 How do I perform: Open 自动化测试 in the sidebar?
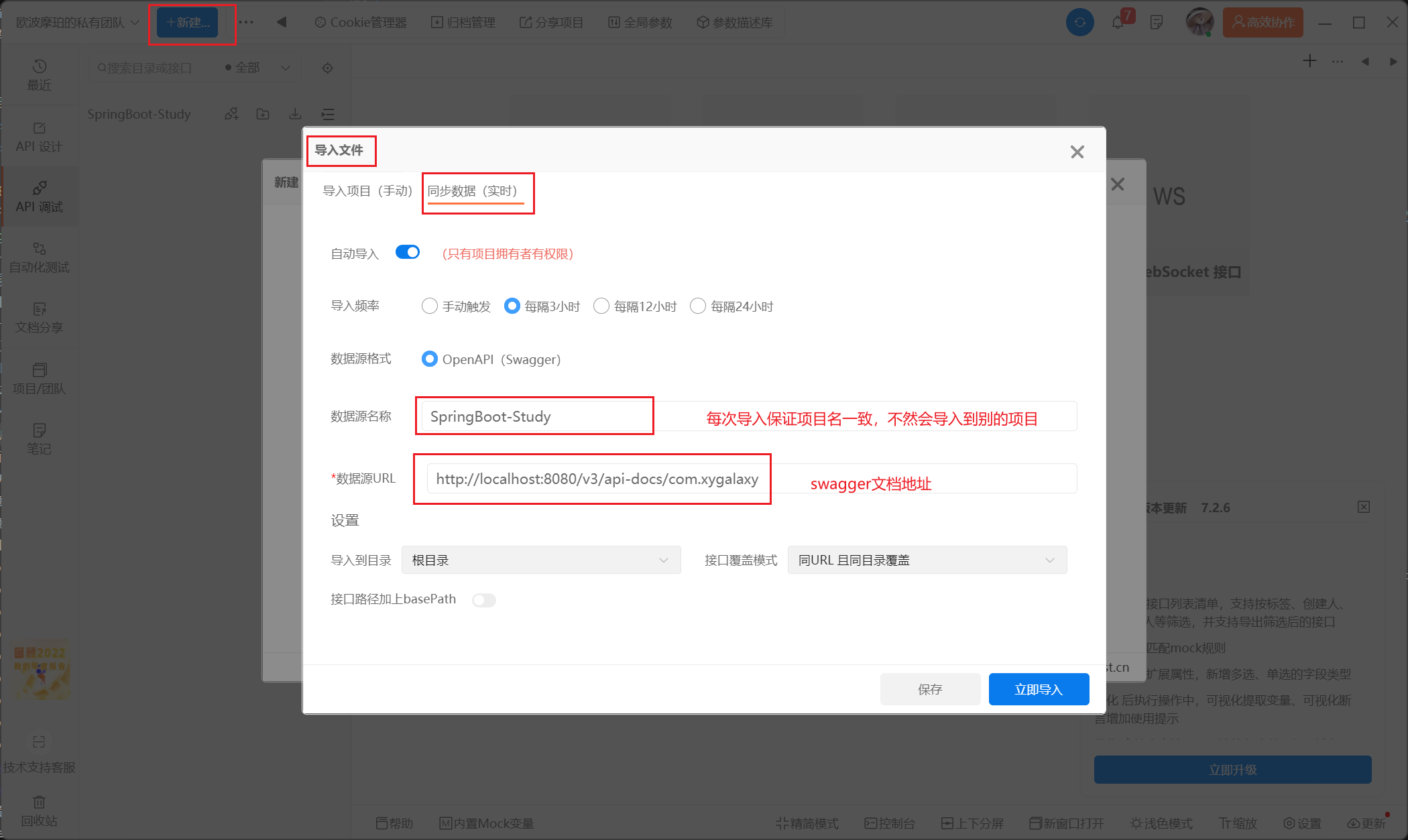tap(39, 257)
